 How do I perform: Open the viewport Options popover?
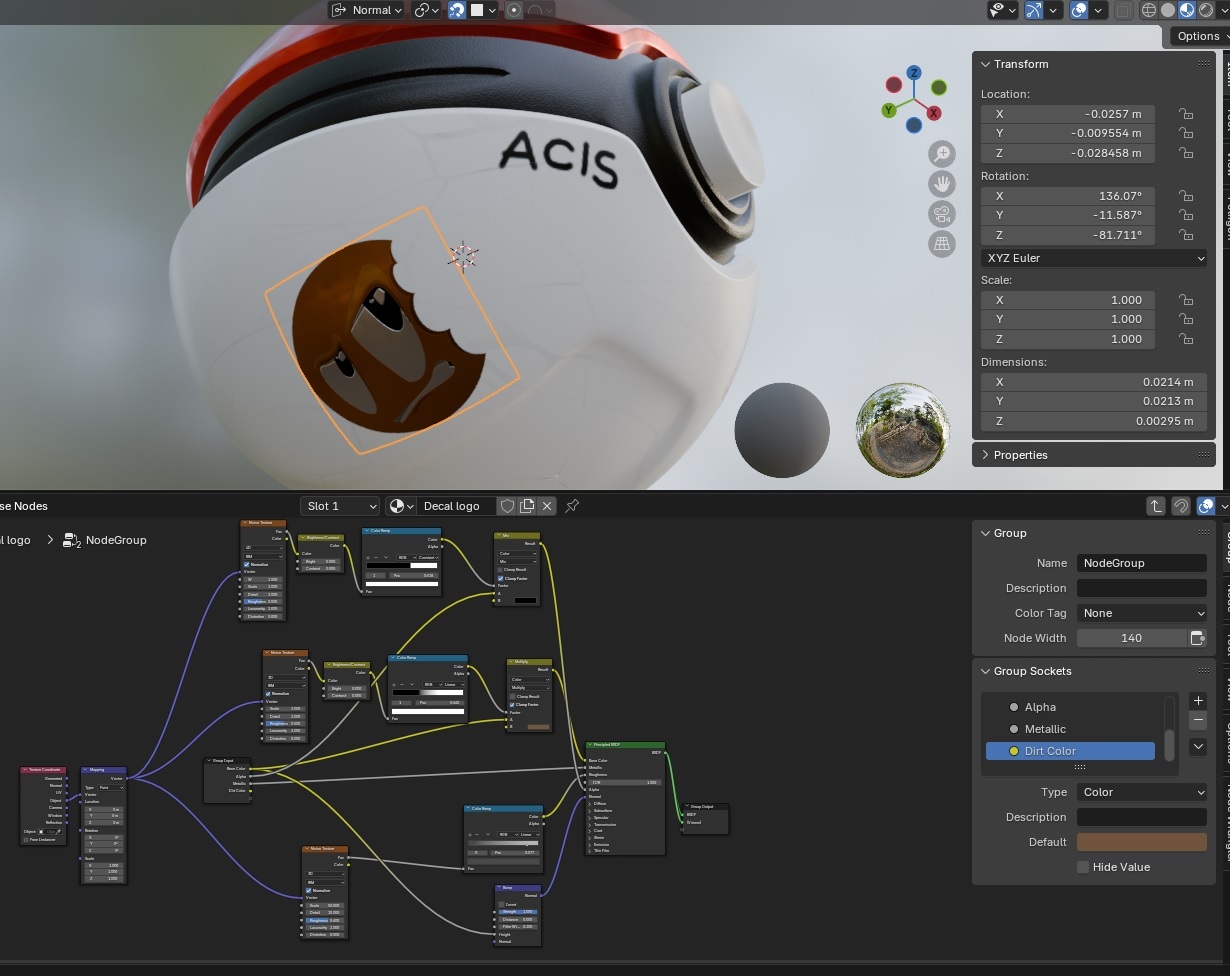coord(1199,36)
